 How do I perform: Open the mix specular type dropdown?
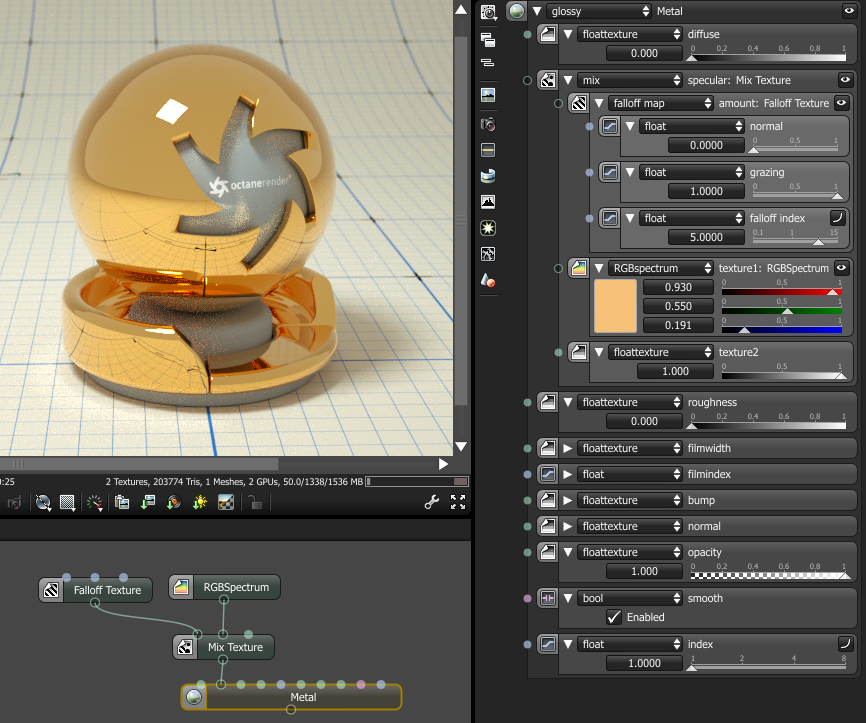click(x=630, y=80)
